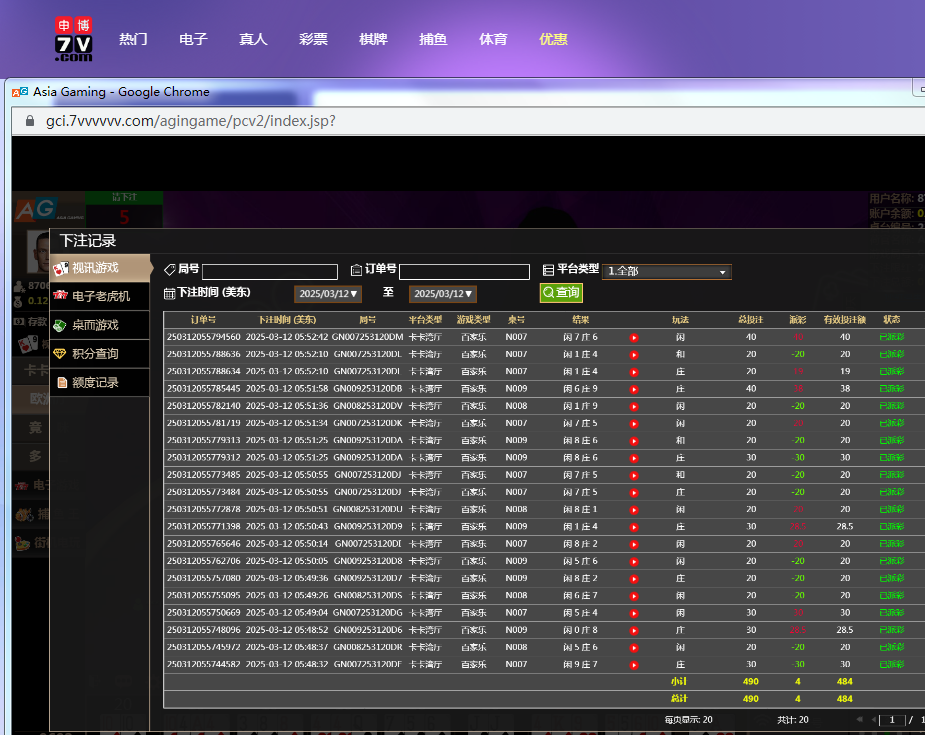The image size is (925, 735).
Task: Focus the 订单号 input field
Action: (464, 272)
